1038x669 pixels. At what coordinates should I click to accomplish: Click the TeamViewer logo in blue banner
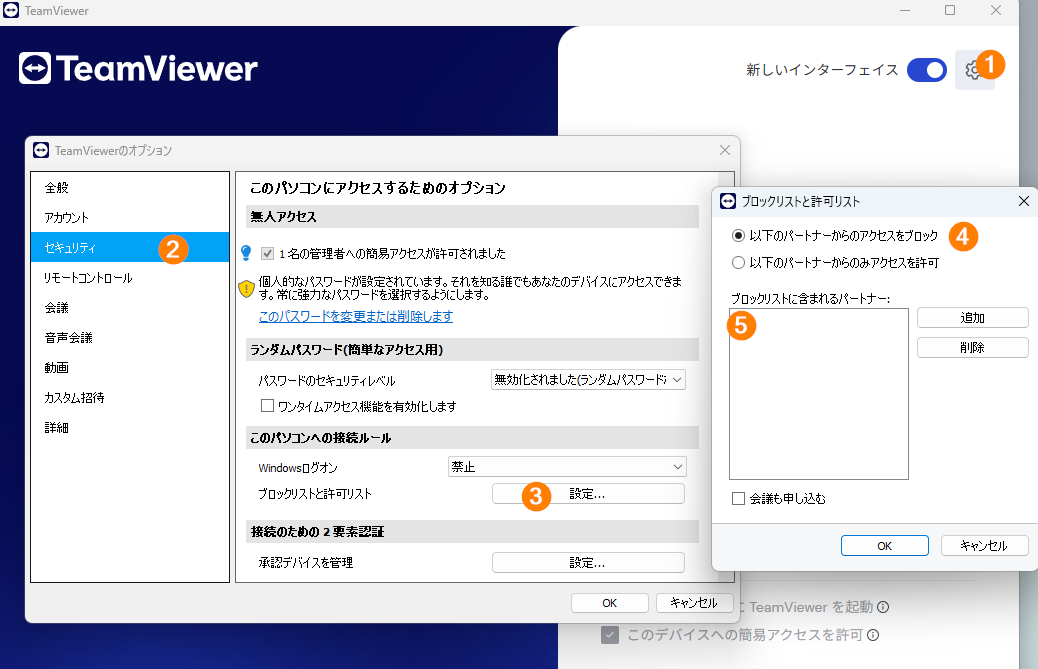(138, 68)
